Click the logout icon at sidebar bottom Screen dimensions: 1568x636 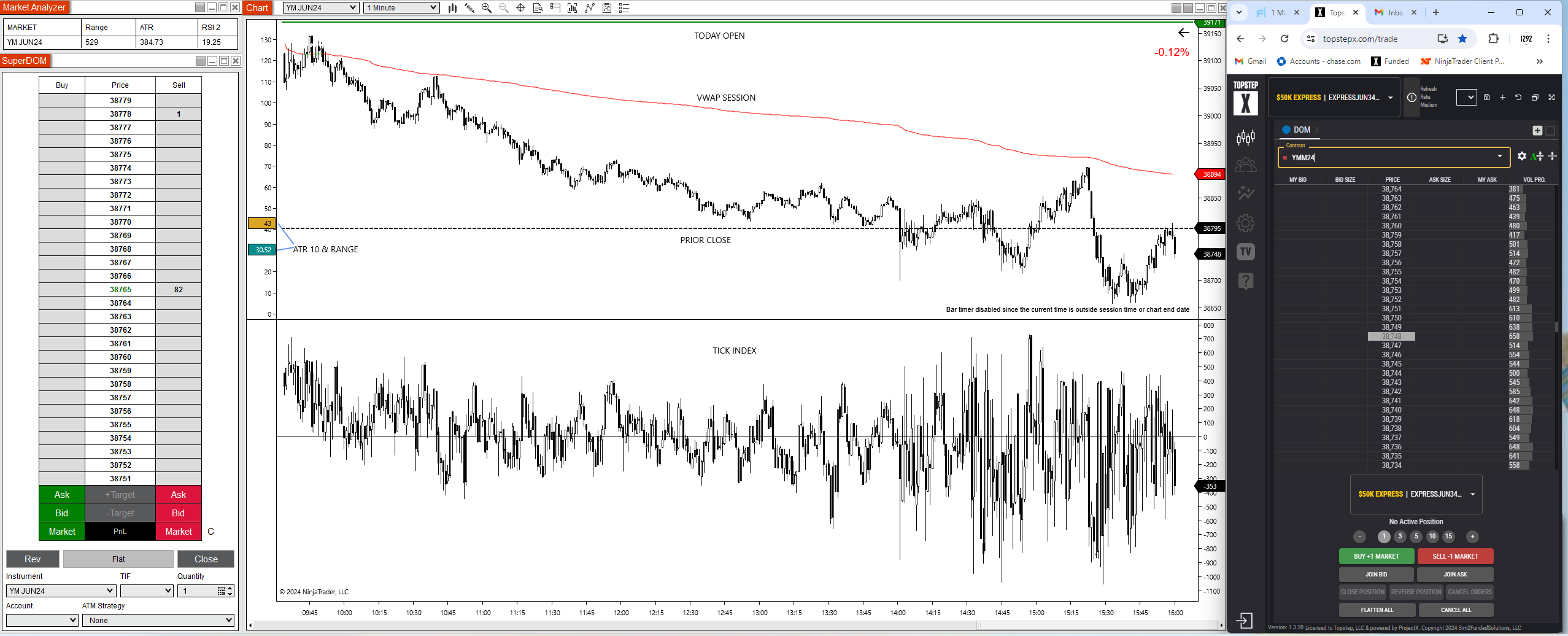click(1244, 621)
